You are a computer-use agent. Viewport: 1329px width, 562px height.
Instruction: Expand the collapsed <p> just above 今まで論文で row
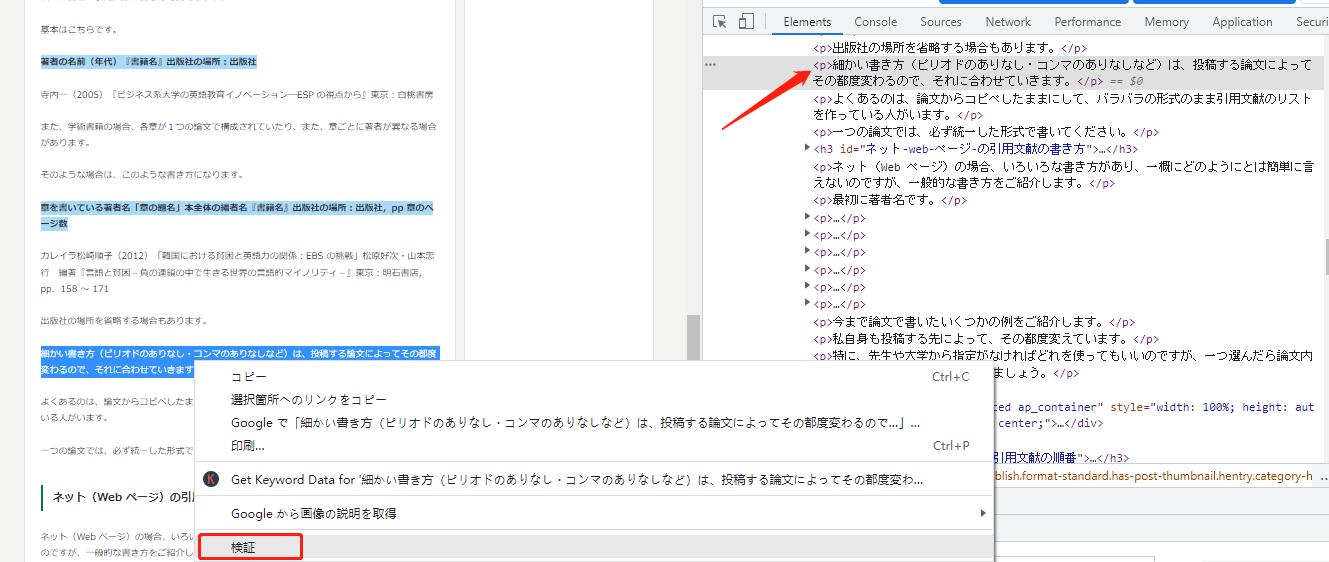(808, 304)
